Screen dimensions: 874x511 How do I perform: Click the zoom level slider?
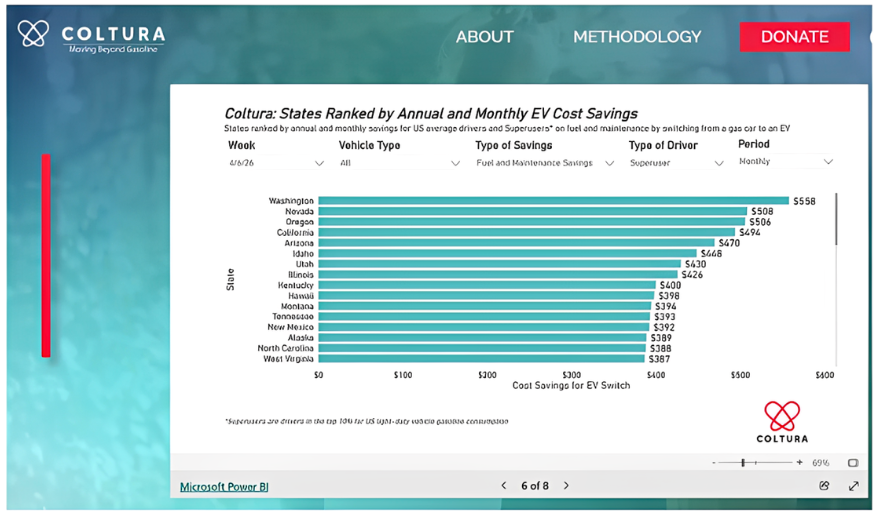coord(755,463)
